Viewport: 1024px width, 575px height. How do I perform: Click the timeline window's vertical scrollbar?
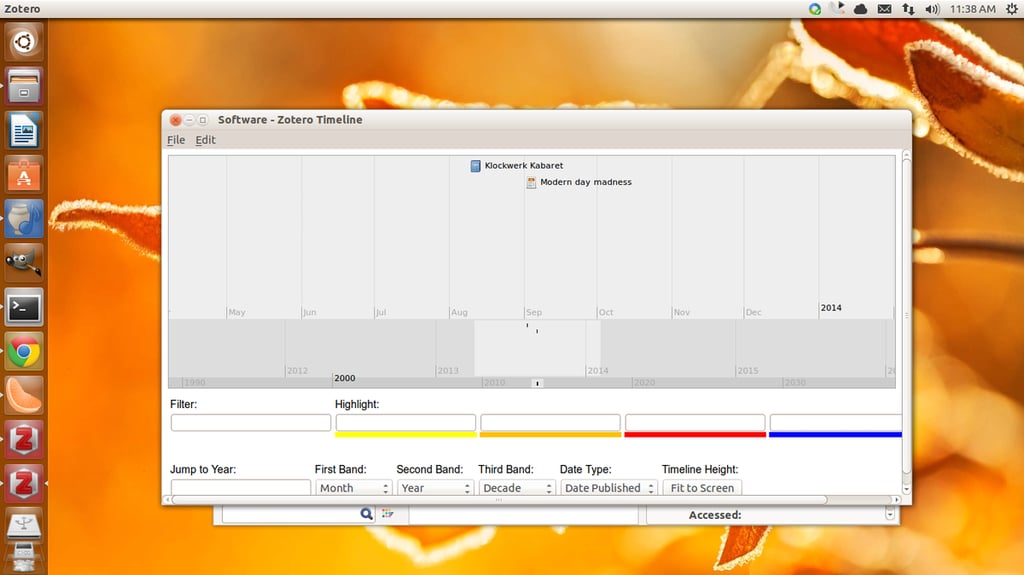[906, 314]
